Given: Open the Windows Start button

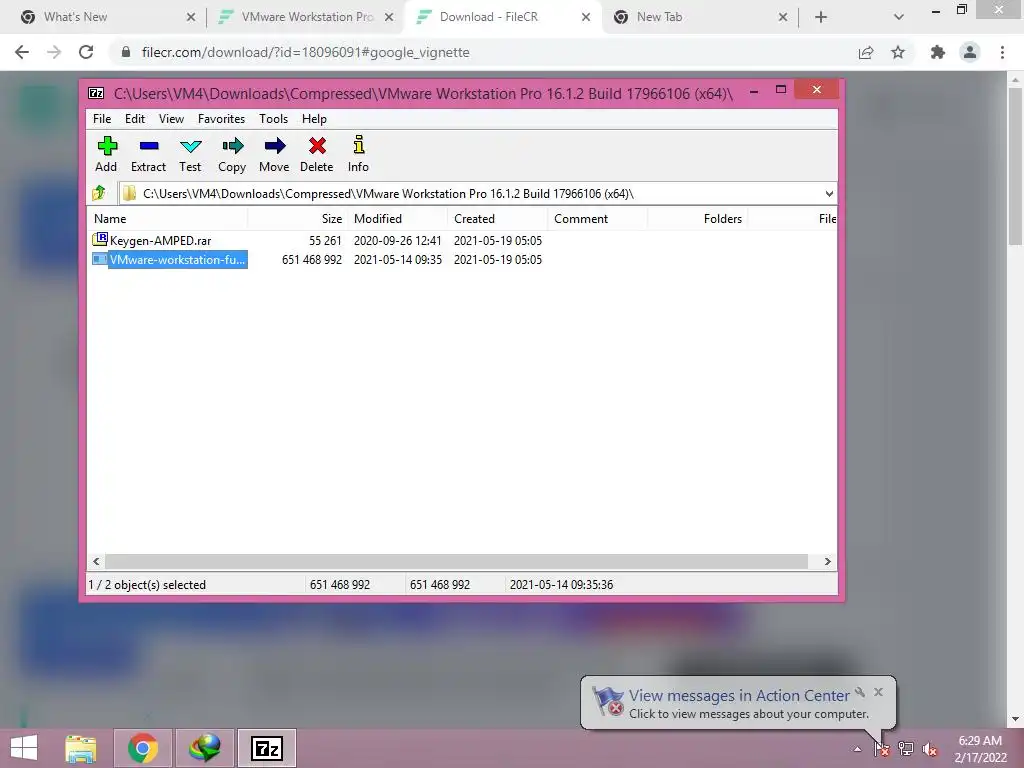Looking at the screenshot, I should pos(24,748).
